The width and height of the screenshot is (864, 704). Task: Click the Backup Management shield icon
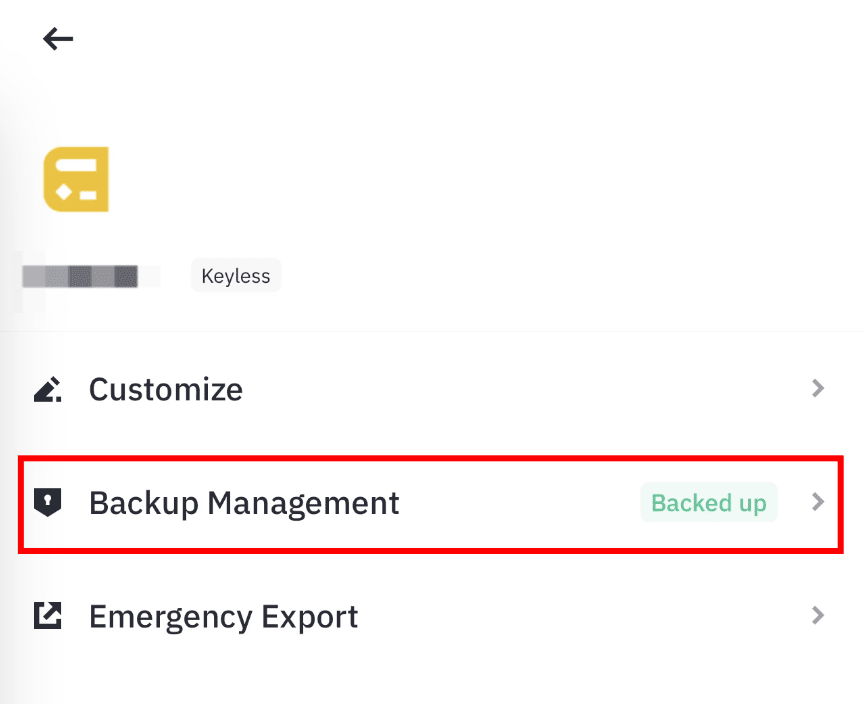coord(47,502)
